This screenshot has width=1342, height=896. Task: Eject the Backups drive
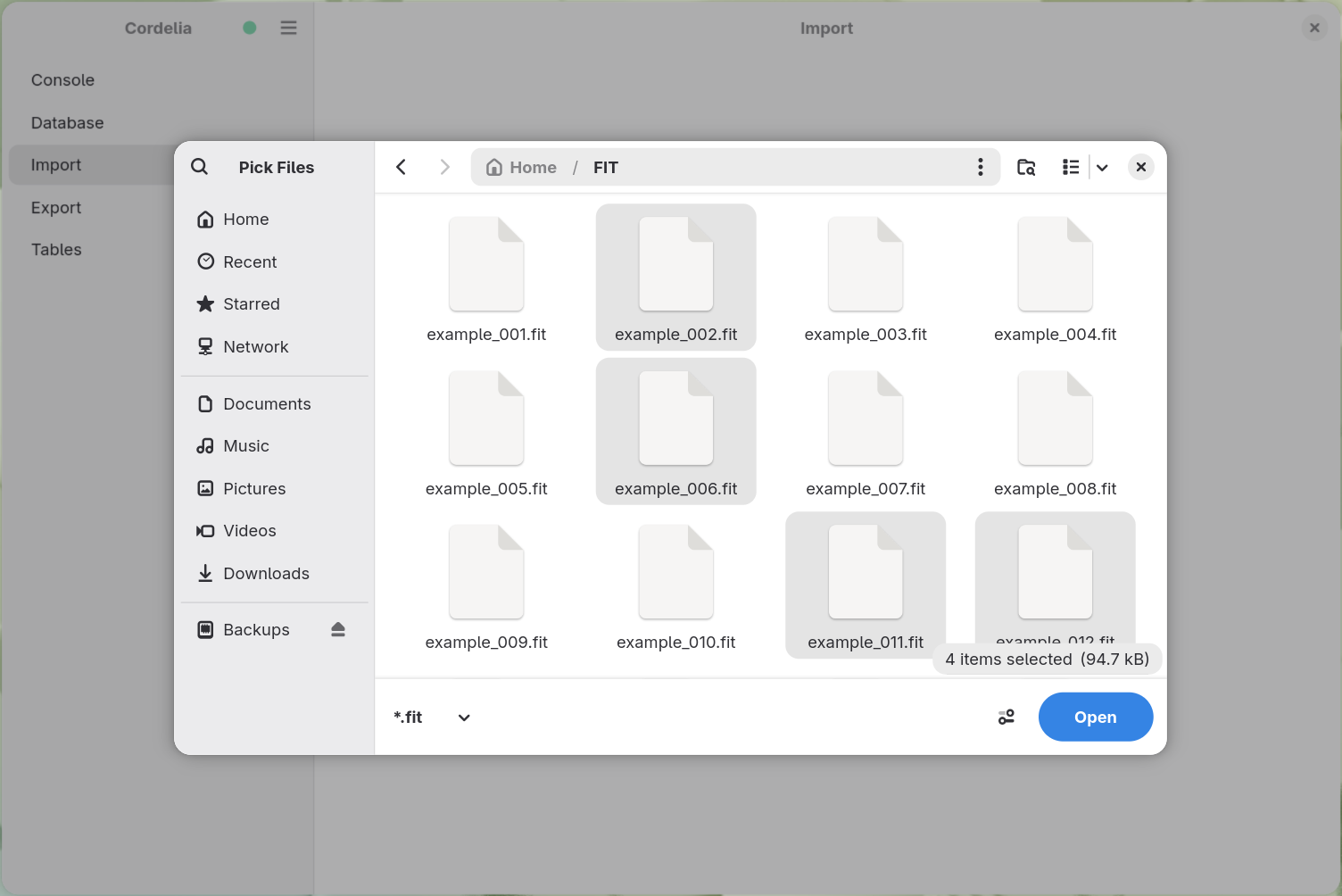point(338,630)
